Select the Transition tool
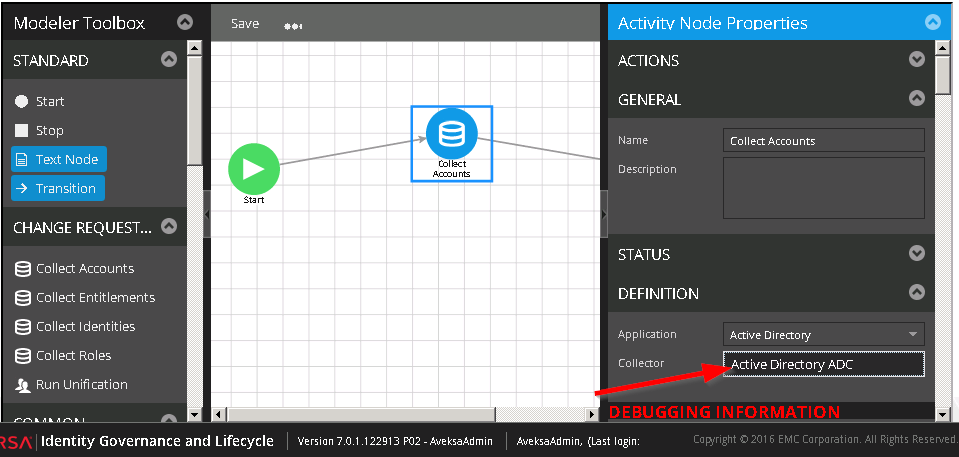Viewport: 959px width, 457px height. coord(58,188)
